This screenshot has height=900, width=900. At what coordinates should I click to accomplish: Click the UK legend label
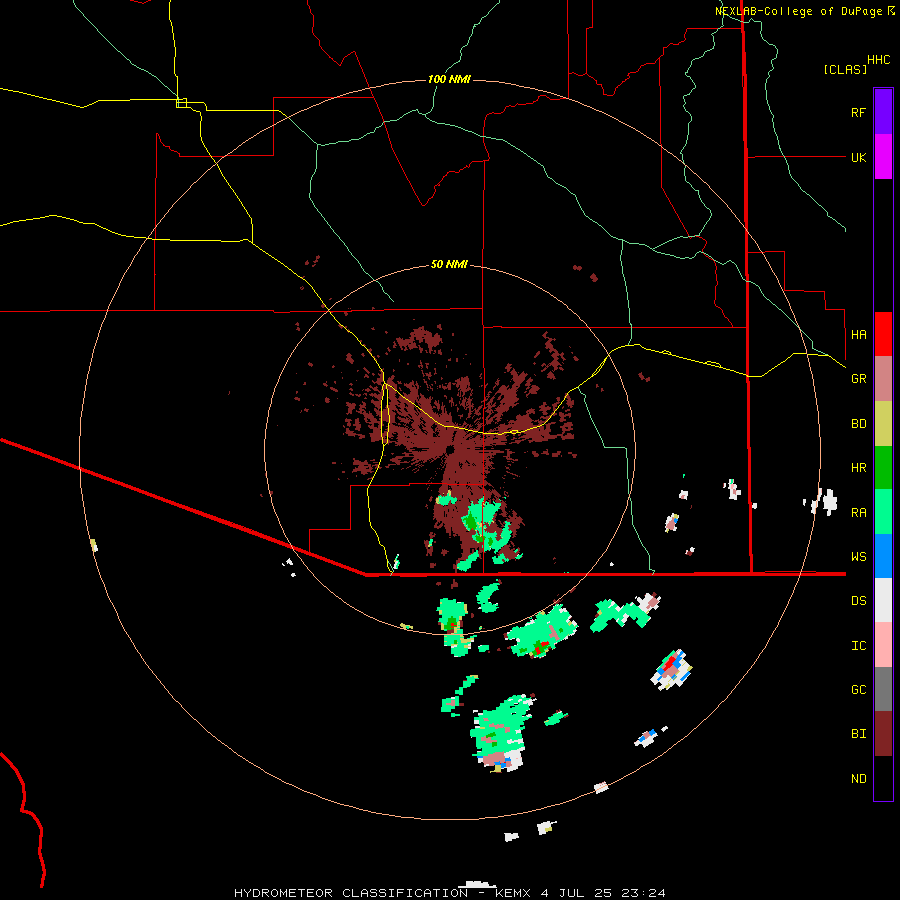coord(858,157)
